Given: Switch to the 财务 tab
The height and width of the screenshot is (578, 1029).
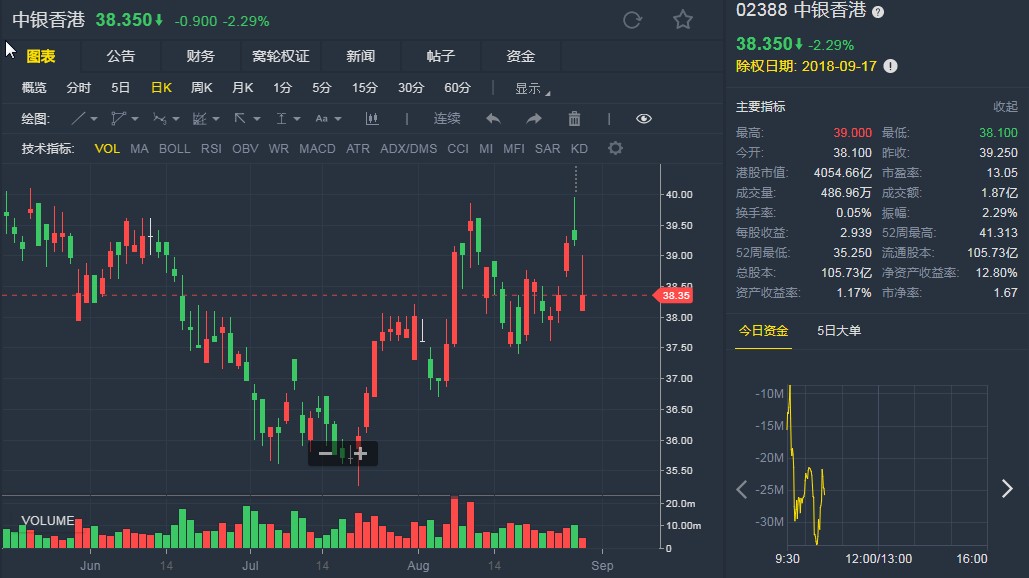Looking at the screenshot, I should pos(200,56).
